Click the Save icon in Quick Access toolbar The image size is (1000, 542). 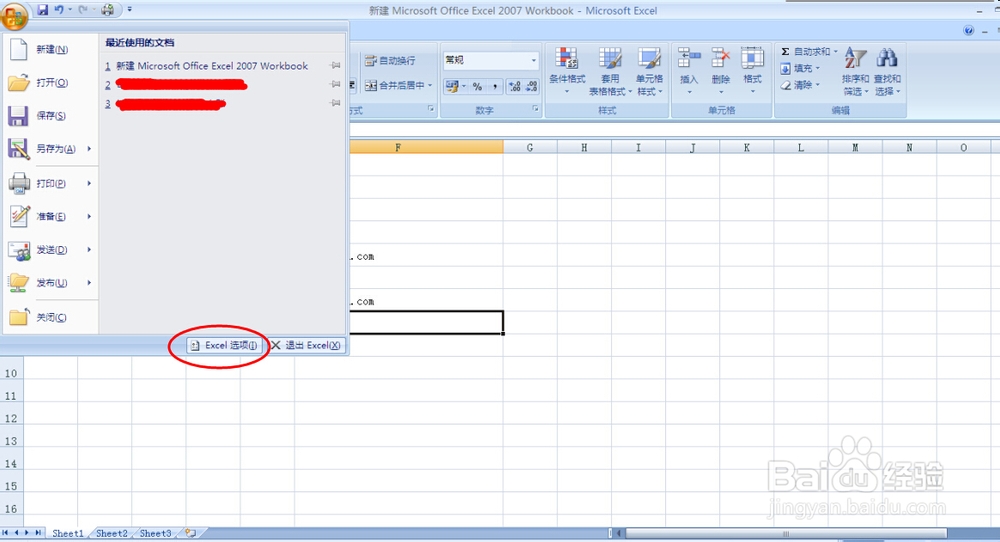43,10
